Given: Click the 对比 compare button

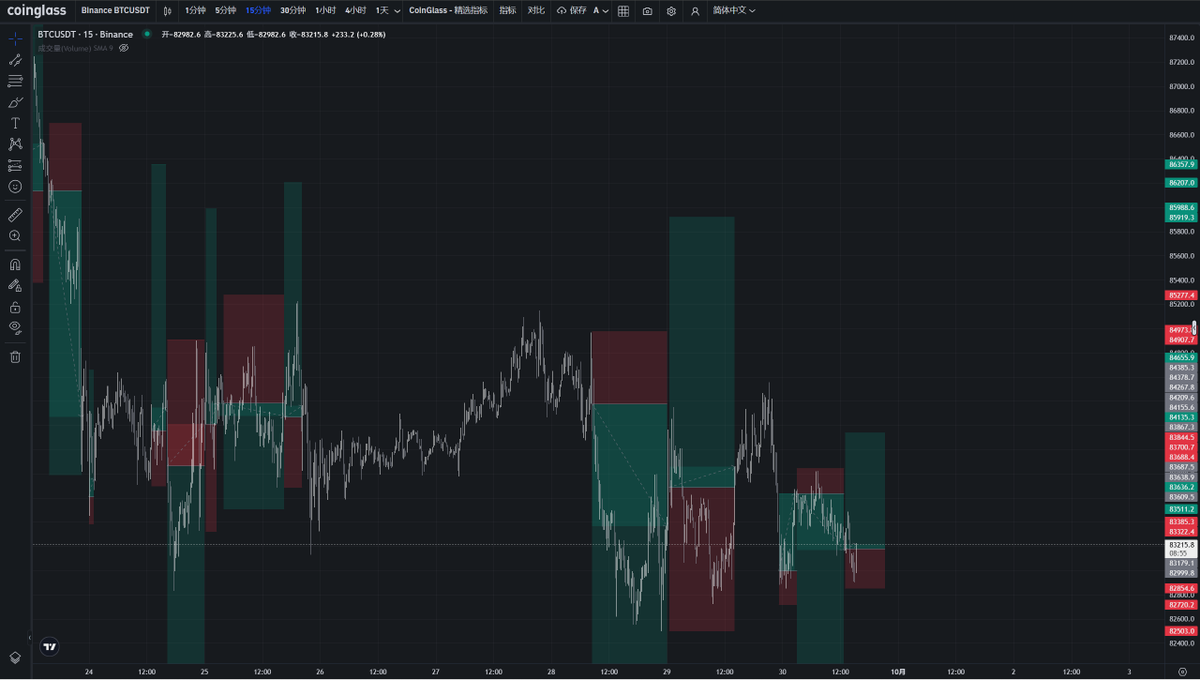Looking at the screenshot, I should tap(536, 11).
